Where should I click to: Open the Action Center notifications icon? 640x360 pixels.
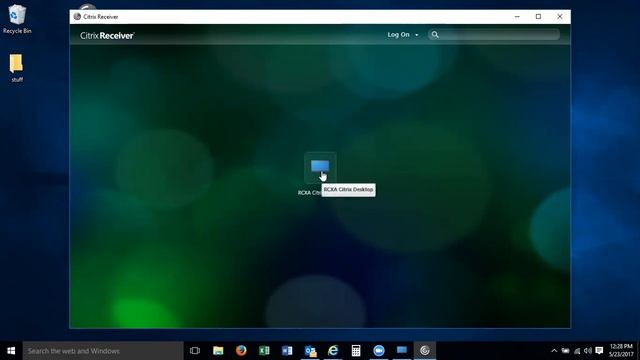click(x=599, y=351)
